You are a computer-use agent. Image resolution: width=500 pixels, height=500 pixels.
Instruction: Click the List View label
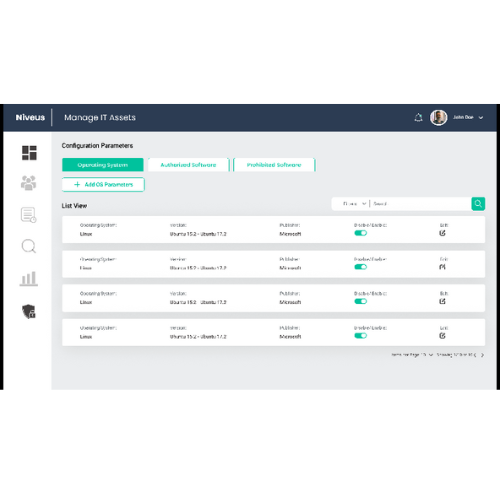coord(74,206)
